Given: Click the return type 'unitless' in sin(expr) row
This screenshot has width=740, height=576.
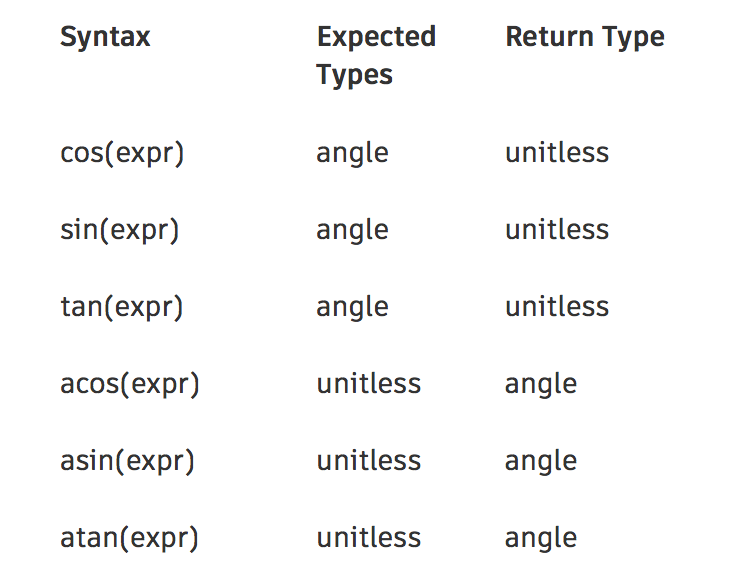Looking at the screenshot, I should (556, 230).
